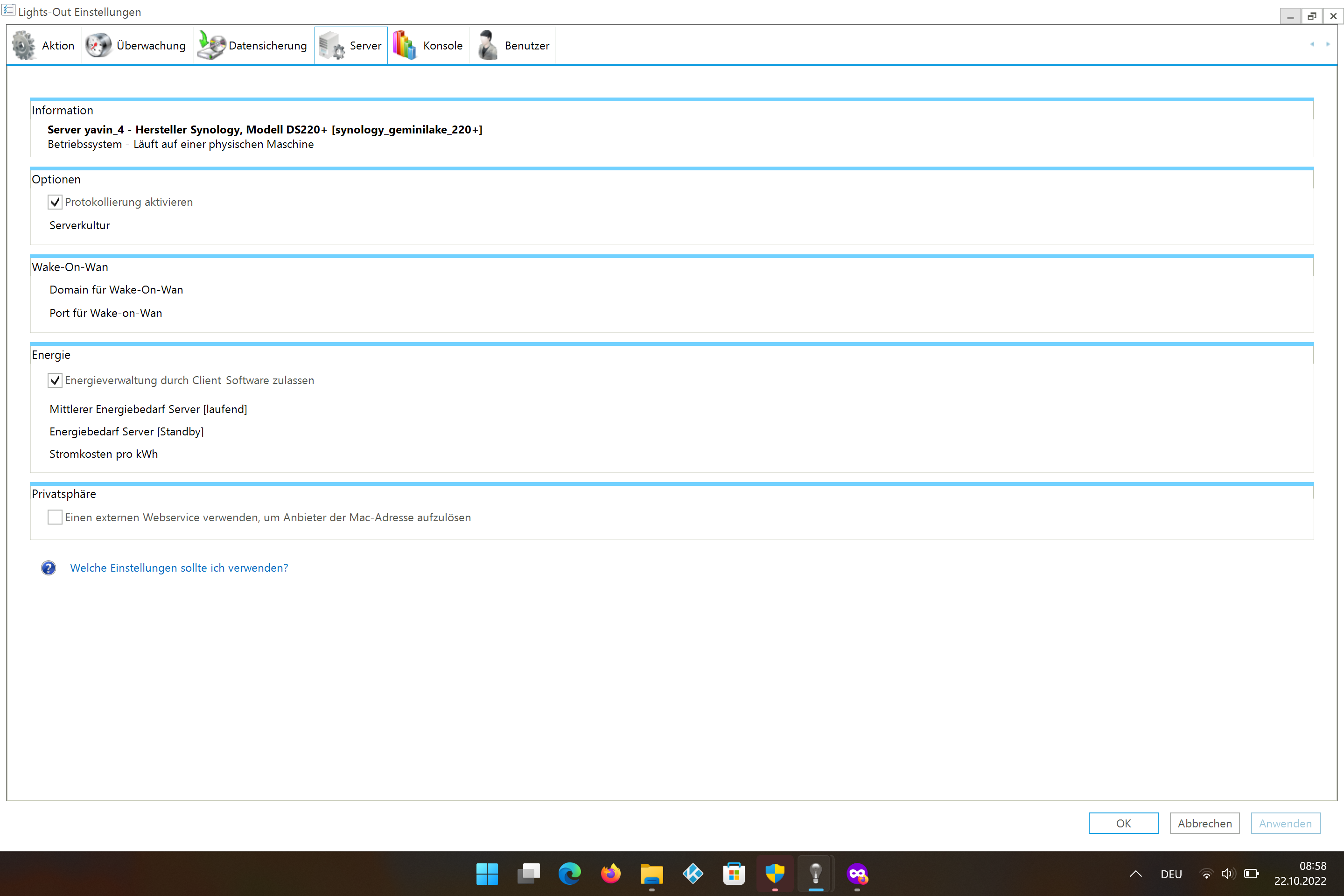
Task: Open the Konsole chart icon
Action: 405,45
